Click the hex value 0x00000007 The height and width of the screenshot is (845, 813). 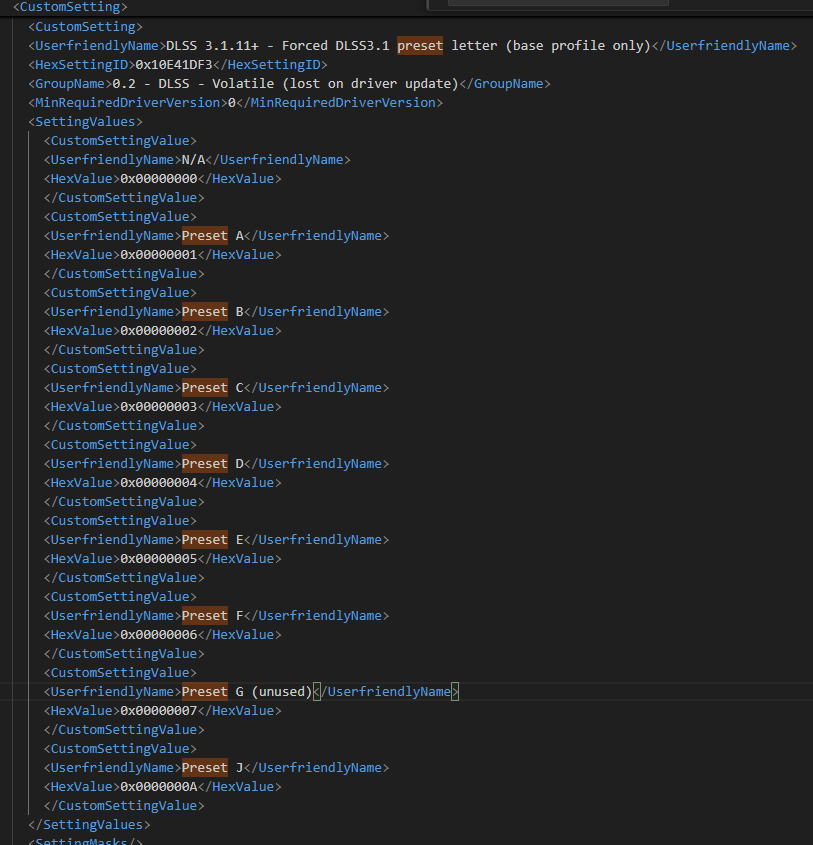click(x=159, y=710)
